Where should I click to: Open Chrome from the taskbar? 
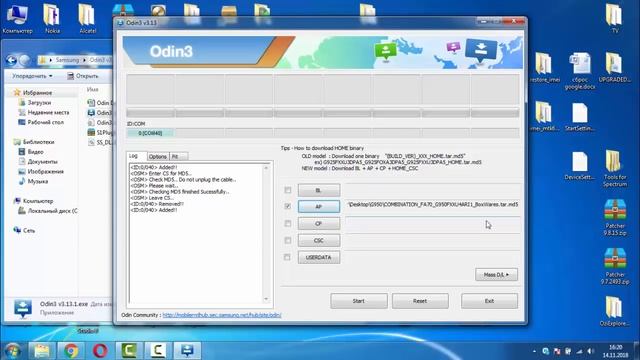(71, 351)
